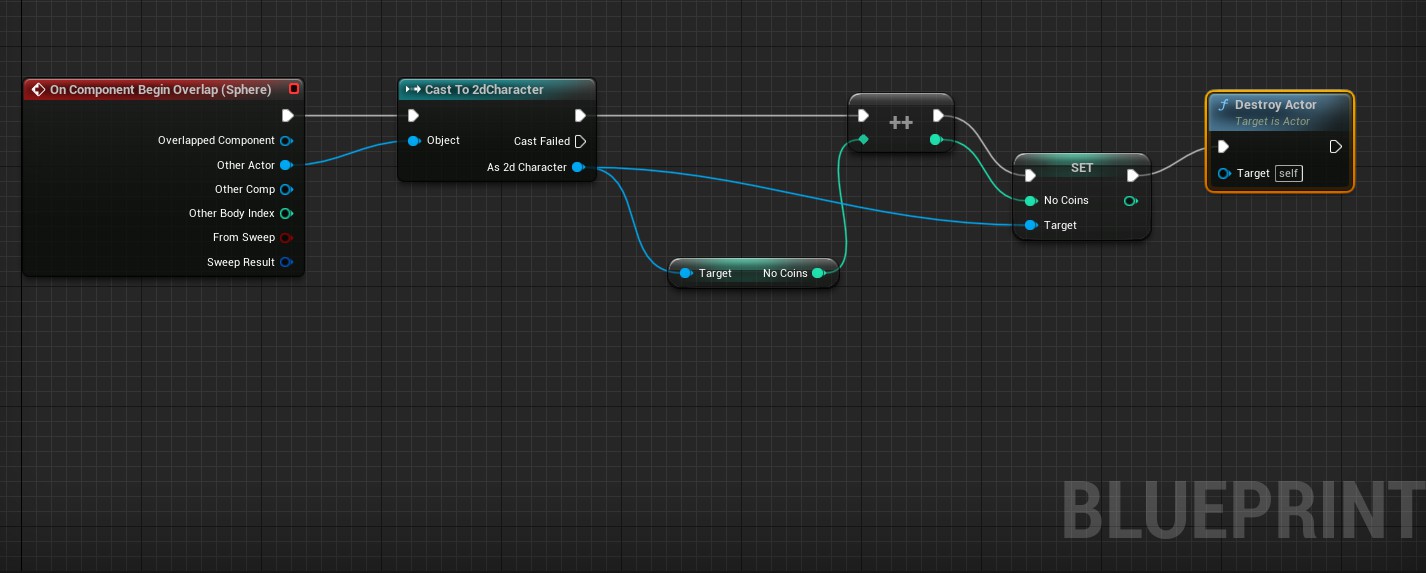Click the Overlapped Component output pin
This screenshot has width=1426, height=573.
point(286,141)
